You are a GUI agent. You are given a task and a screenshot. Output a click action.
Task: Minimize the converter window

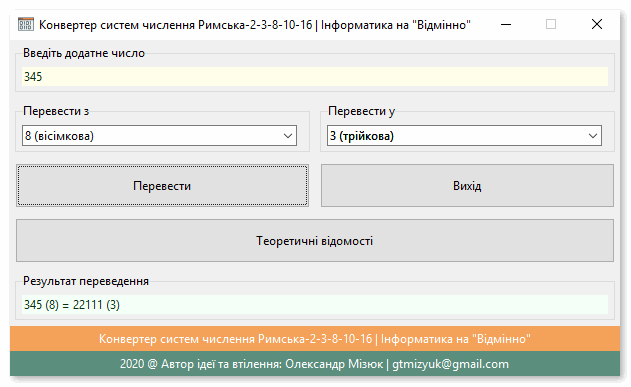pyautogui.click(x=506, y=25)
